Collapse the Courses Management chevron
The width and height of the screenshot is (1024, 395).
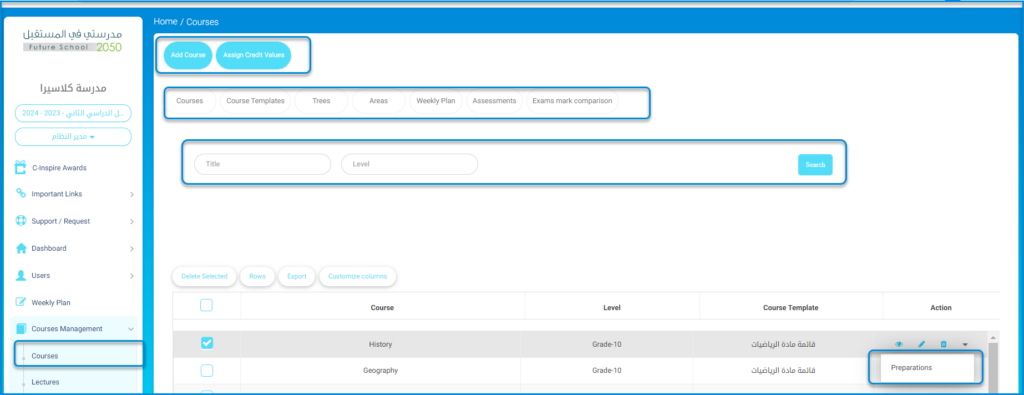click(x=131, y=329)
